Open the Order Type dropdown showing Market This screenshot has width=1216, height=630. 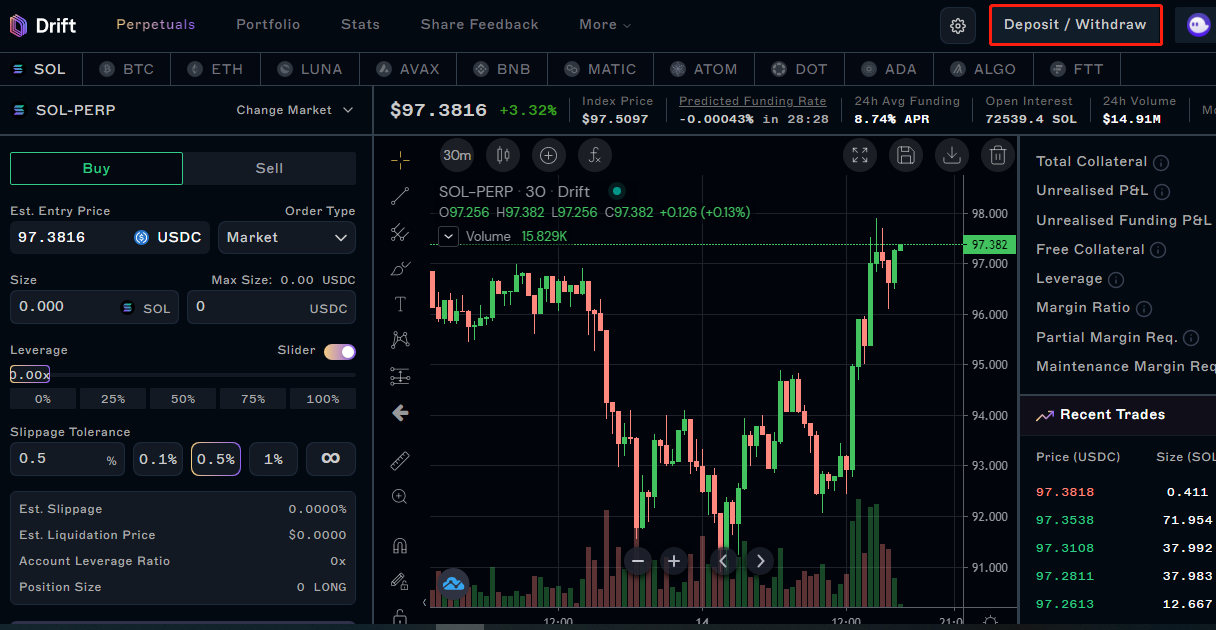287,237
